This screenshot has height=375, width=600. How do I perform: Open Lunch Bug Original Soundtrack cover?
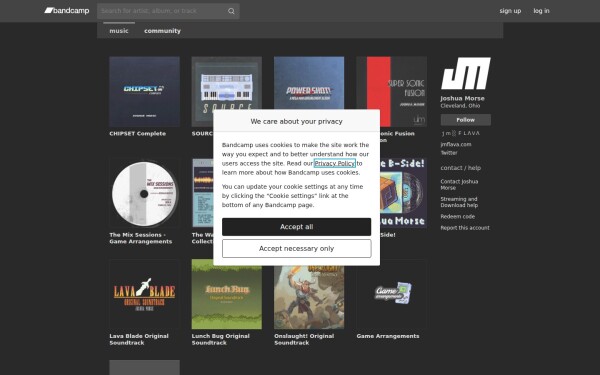coord(227,294)
